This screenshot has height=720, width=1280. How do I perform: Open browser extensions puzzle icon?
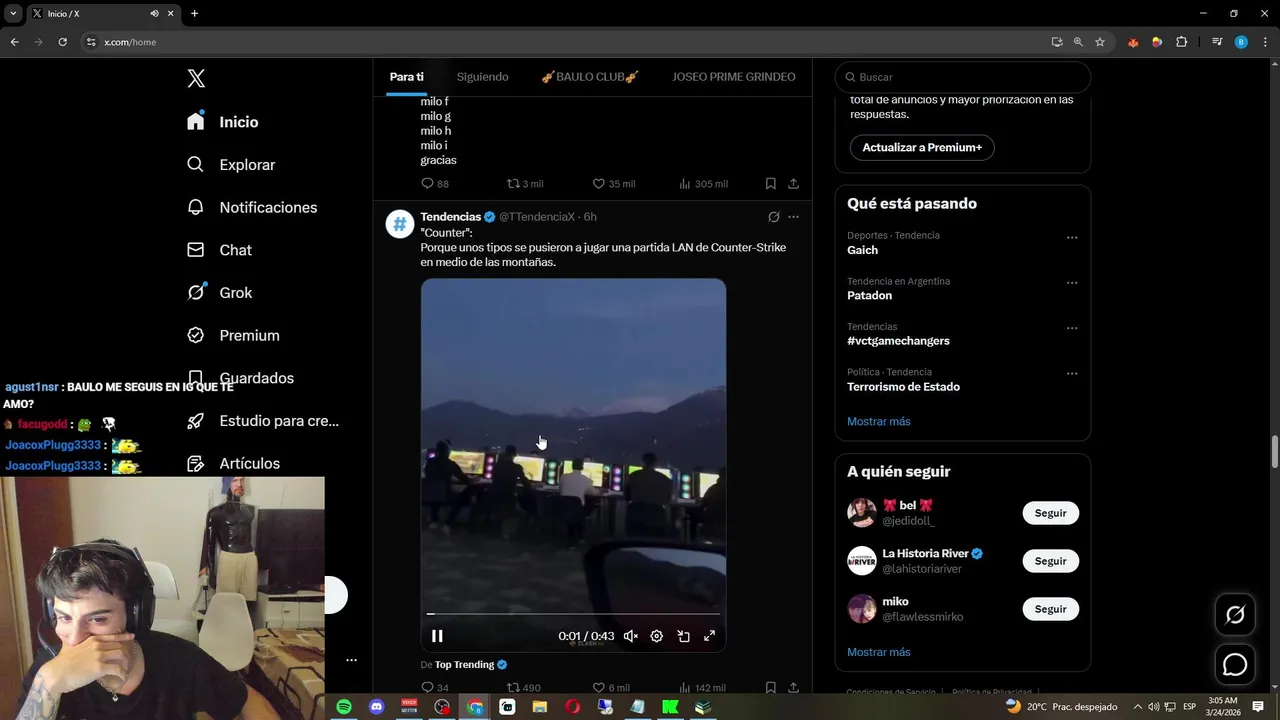coord(1181,42)
